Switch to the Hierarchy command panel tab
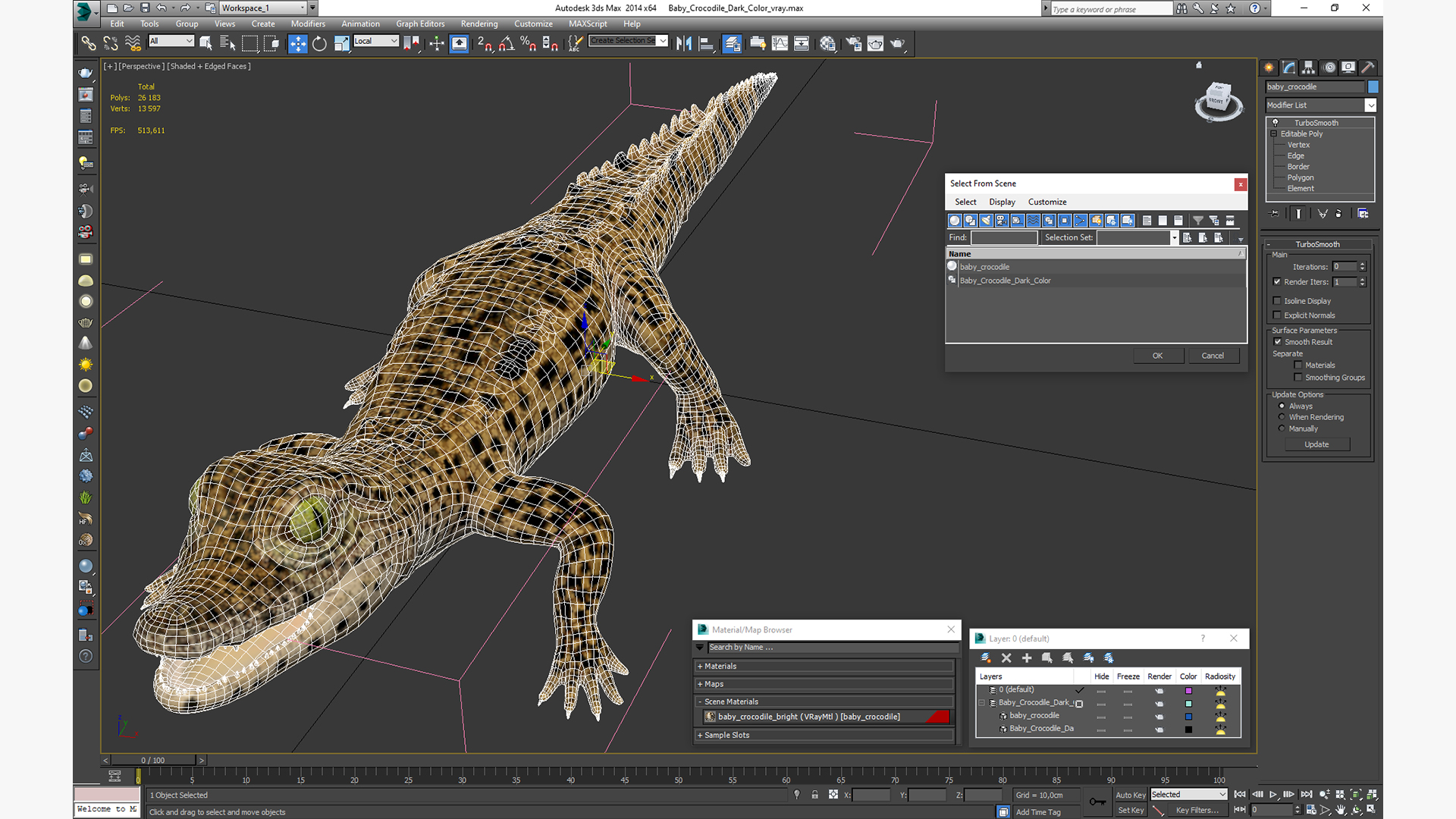Image resolution: width=1456 pixels, height=819 pixels. tap(1308, 67)
